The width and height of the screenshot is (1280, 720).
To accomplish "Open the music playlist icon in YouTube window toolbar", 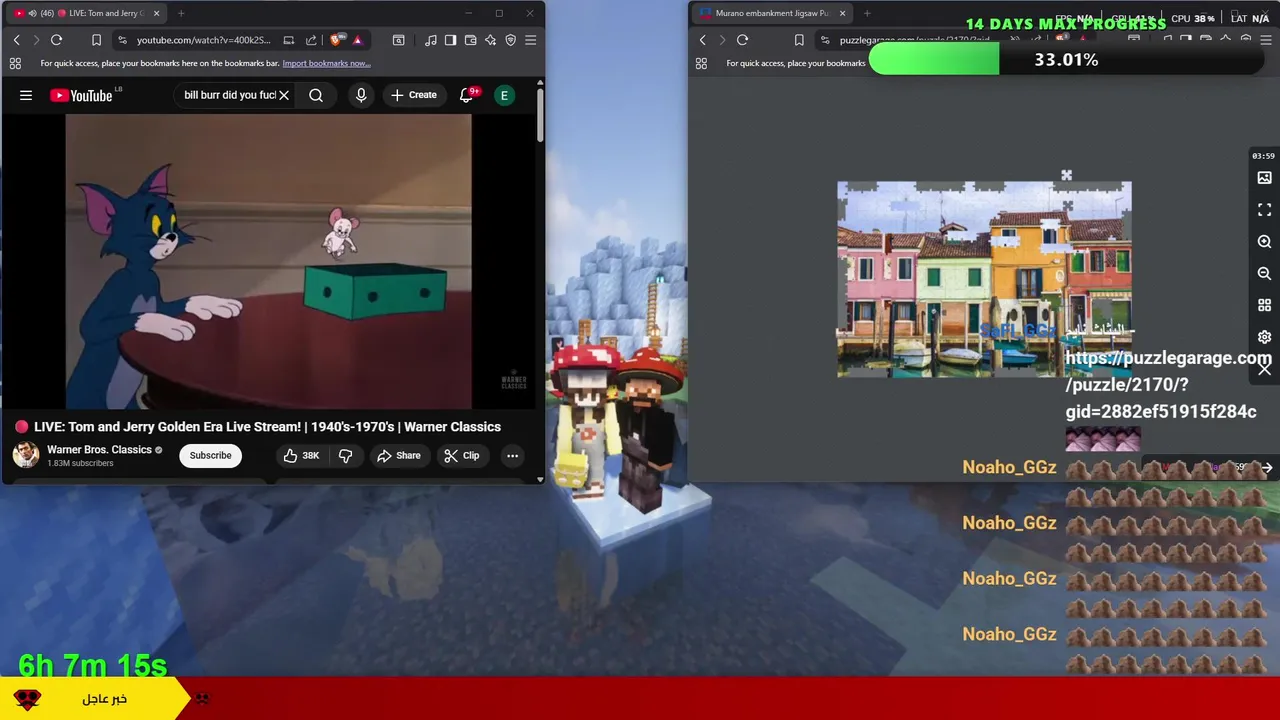I will pos(430,40).
